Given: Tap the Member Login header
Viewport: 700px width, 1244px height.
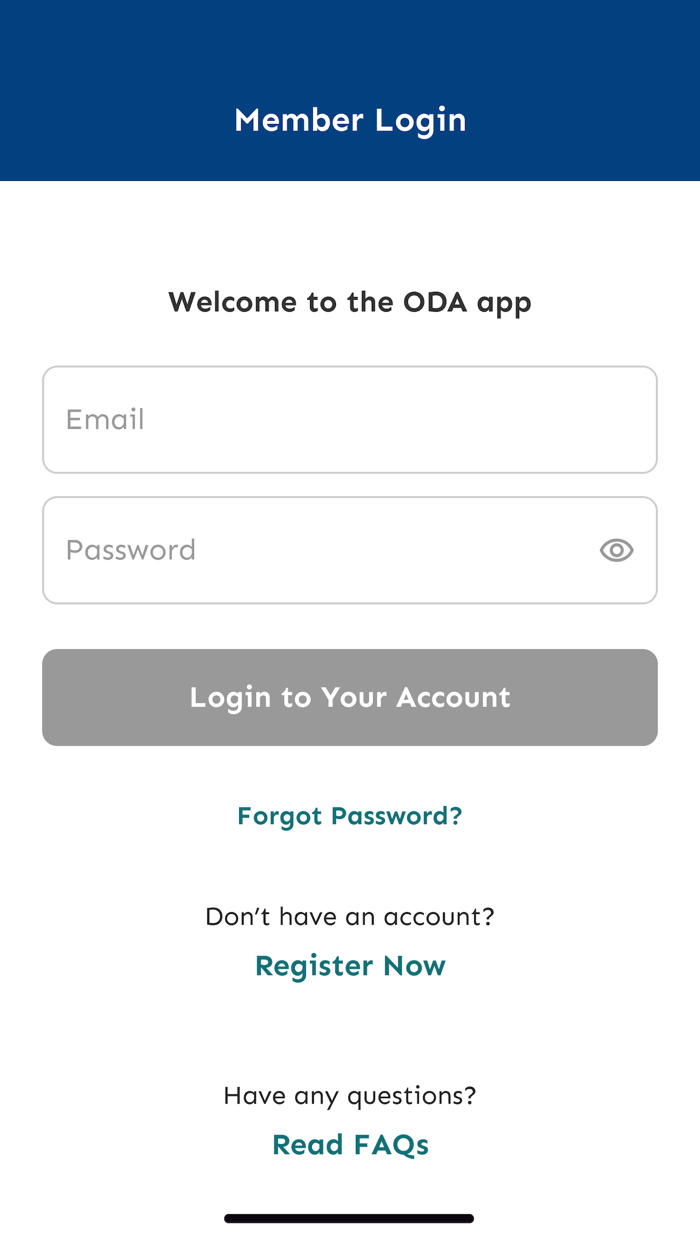Looking at the screenshot, I should [350, 120].
